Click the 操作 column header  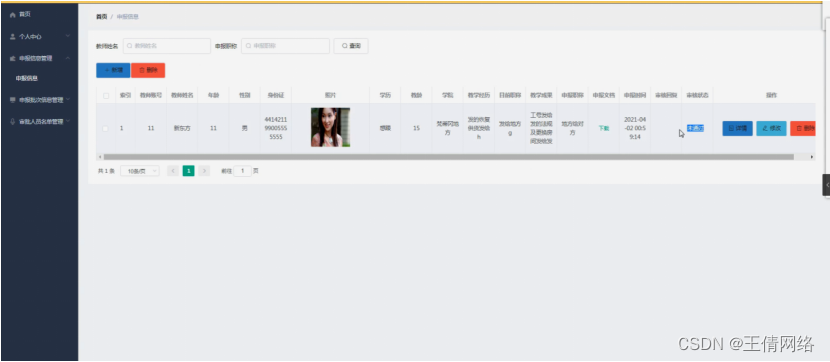(771, 96)
